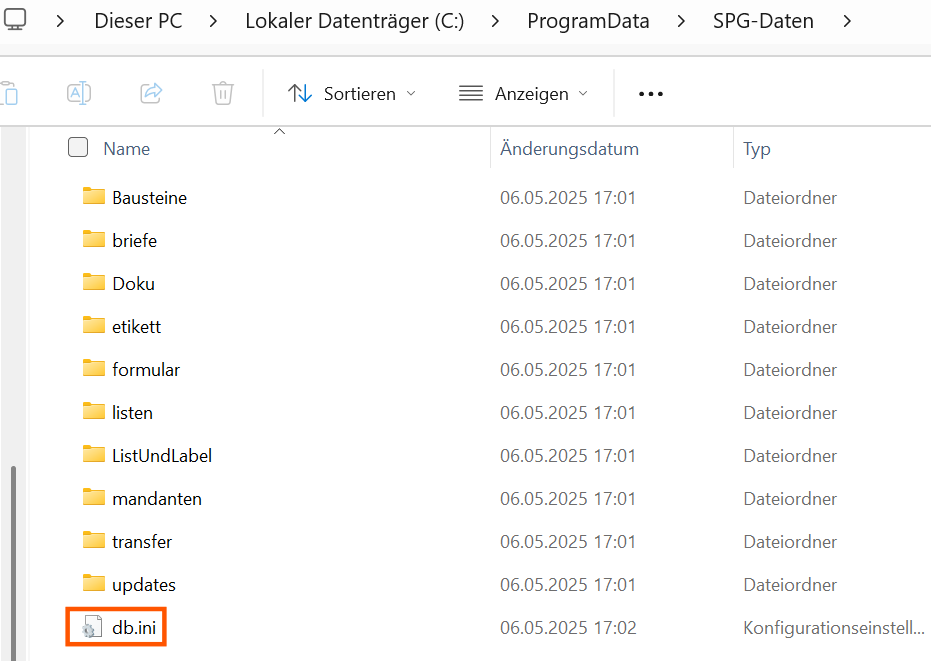Click the share icon in the toolbar
The height and width of the screenshot is (661, 931).
click(x=151, y=93)
